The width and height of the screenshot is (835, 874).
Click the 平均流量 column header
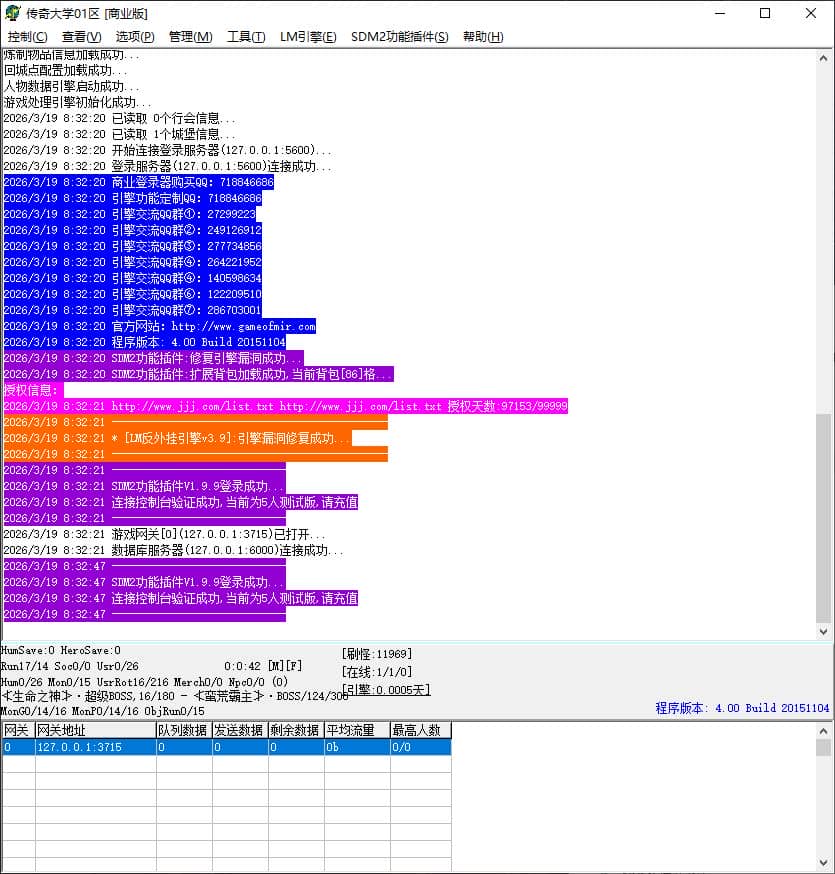(x=357, y=730)
